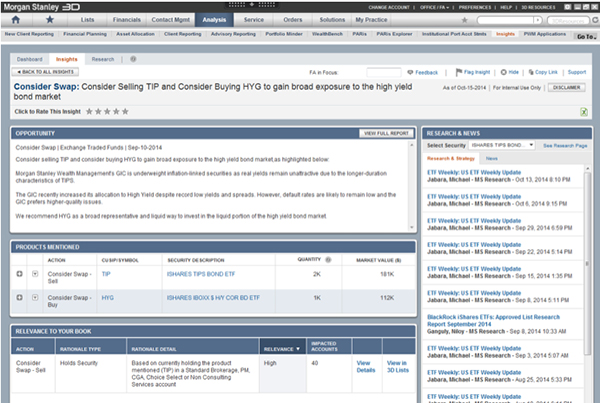Click the Flag Insight flag icon

pos(458,73)
